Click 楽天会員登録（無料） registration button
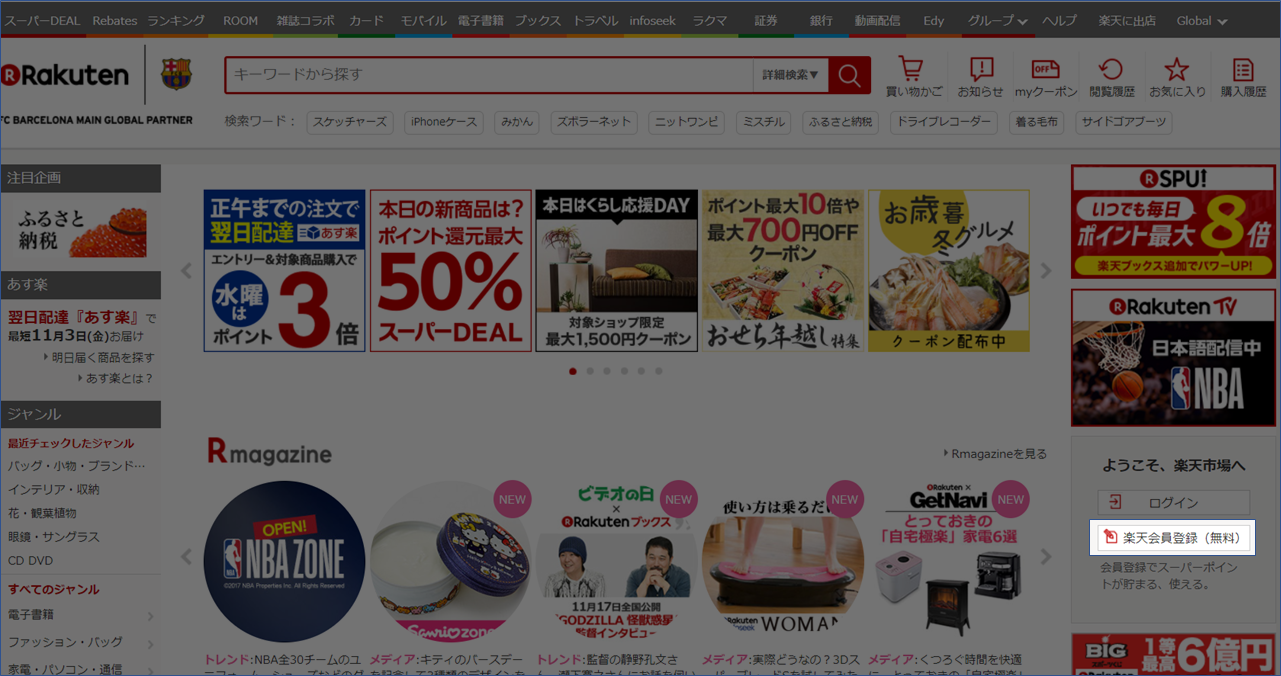The height and width of the screenshot is (676, 1281). (1174, 538)
